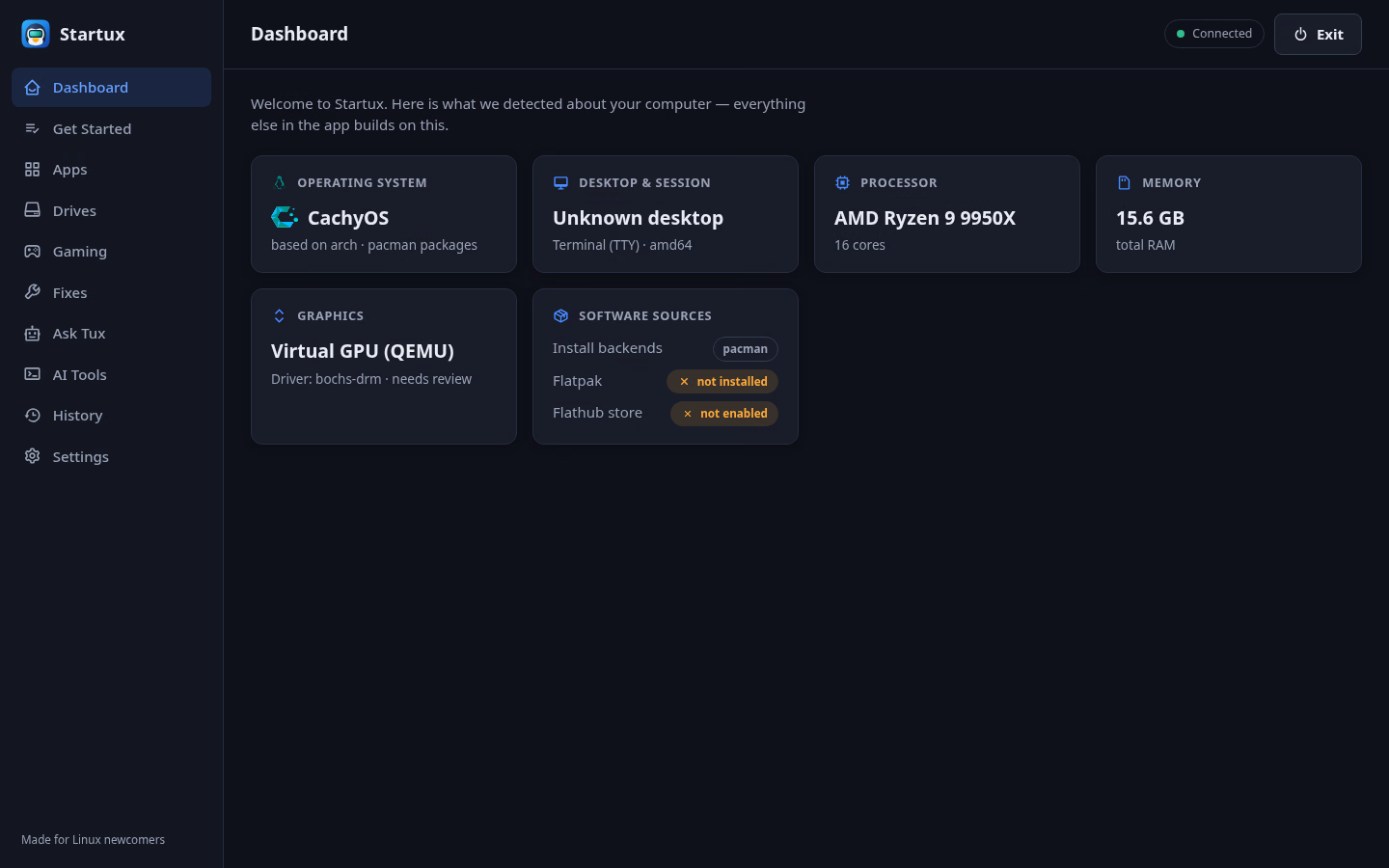Click the Flathub 'not enabled' badge
This screenshot has width=1389, height=868.
point(724,413)
